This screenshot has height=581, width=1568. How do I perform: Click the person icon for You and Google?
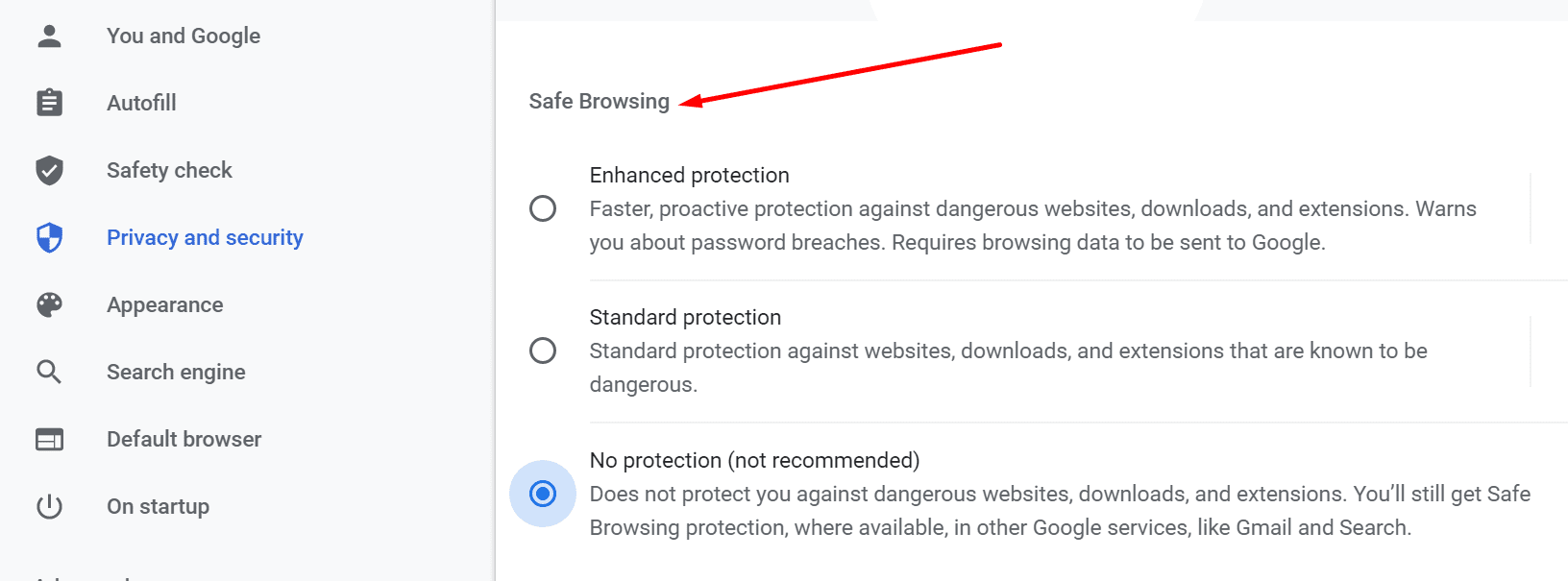[49, 36]
